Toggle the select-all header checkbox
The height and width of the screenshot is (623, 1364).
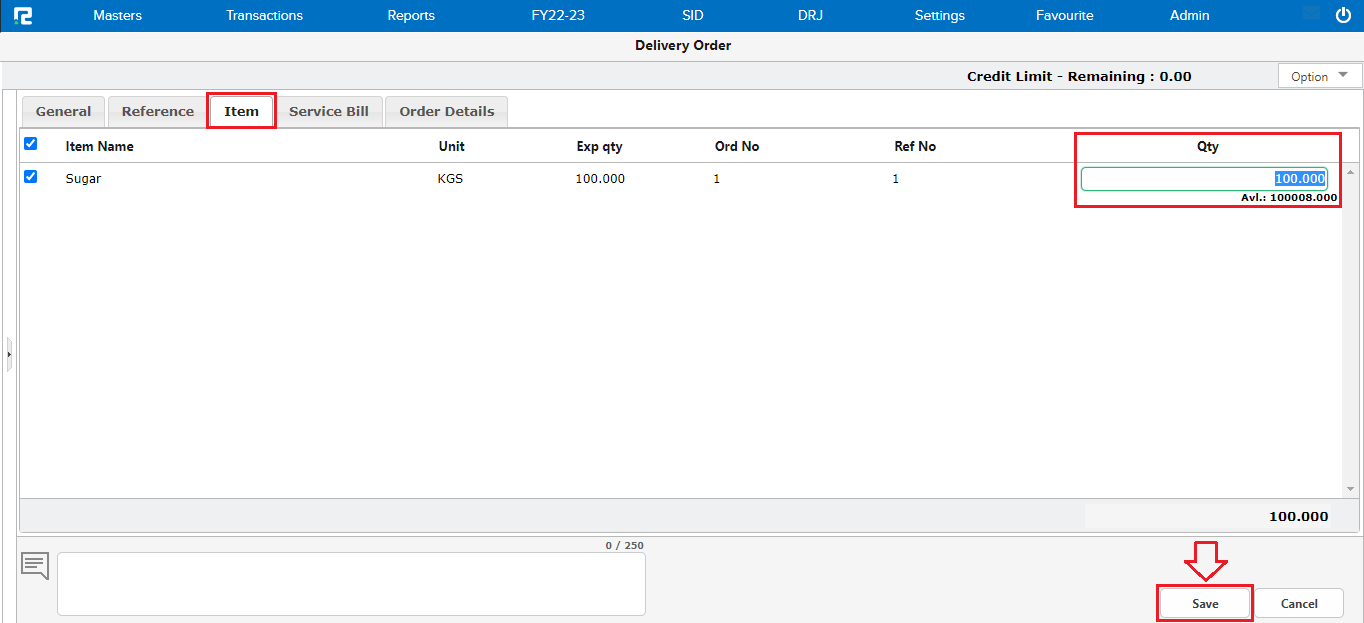tap(30, 144)
